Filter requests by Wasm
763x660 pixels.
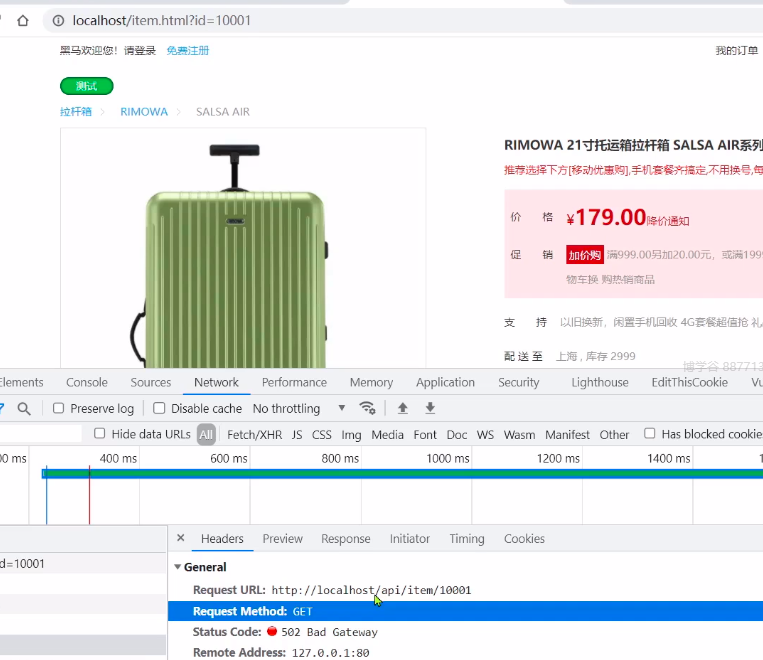(519, 435)
